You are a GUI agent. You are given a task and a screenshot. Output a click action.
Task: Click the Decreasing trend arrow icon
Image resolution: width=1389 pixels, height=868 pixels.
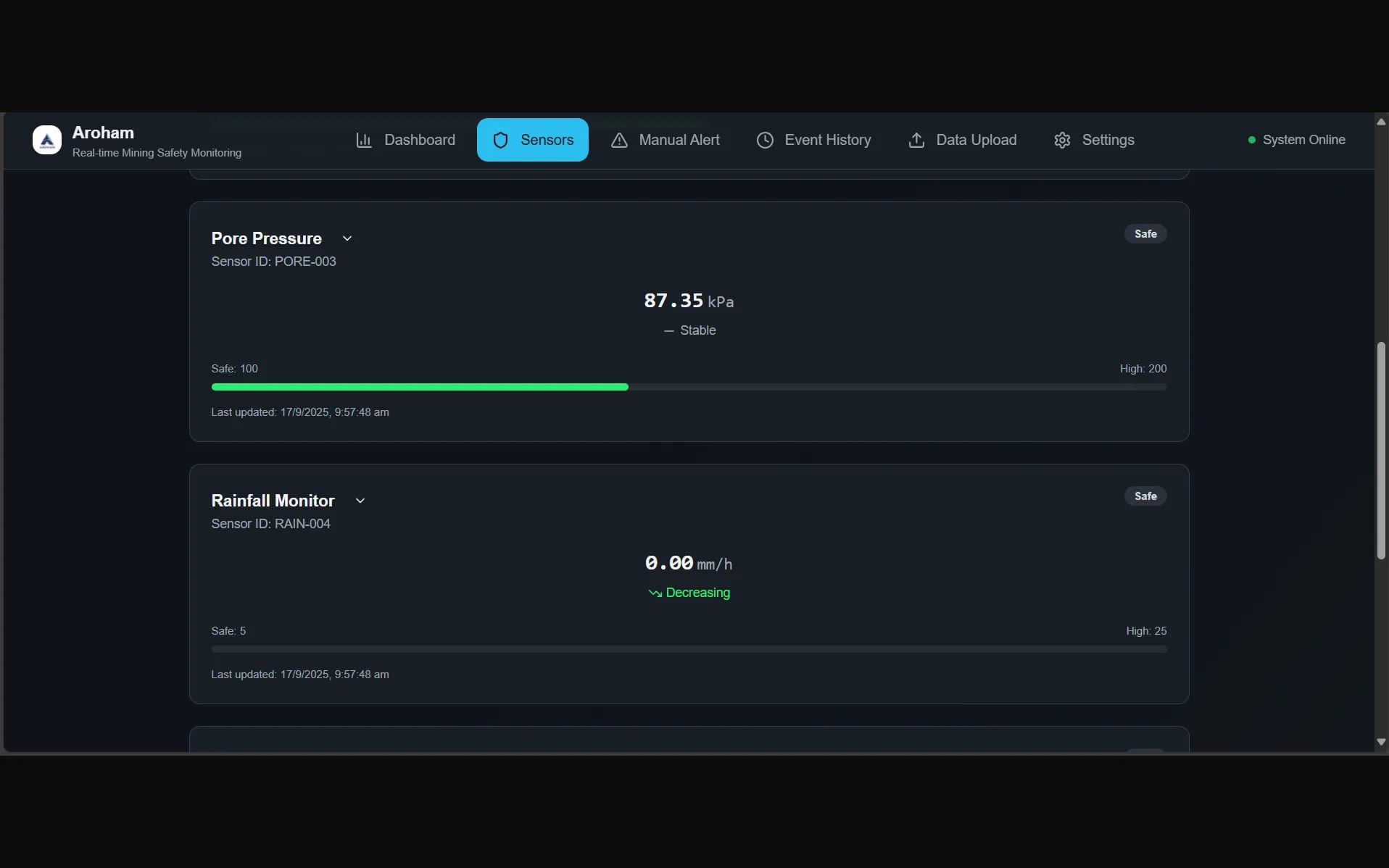(x=655, y=593)
